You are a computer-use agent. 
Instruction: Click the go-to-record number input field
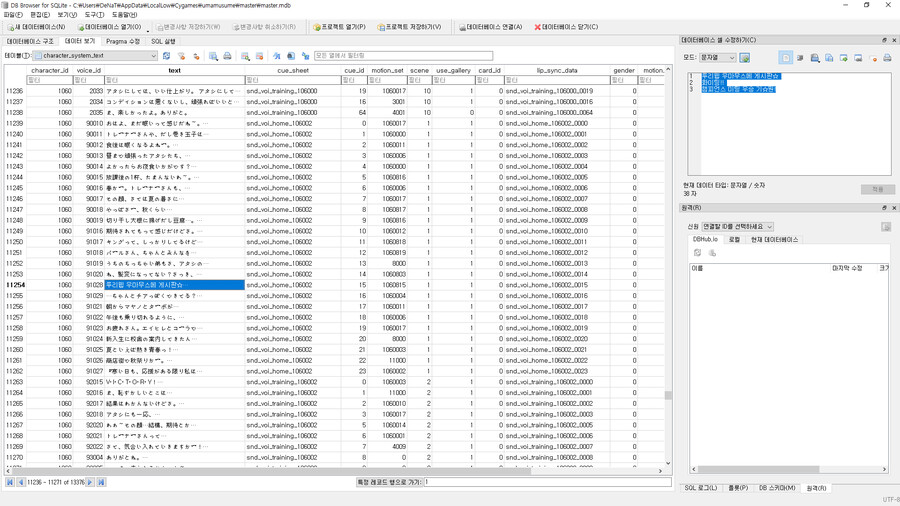547,482
